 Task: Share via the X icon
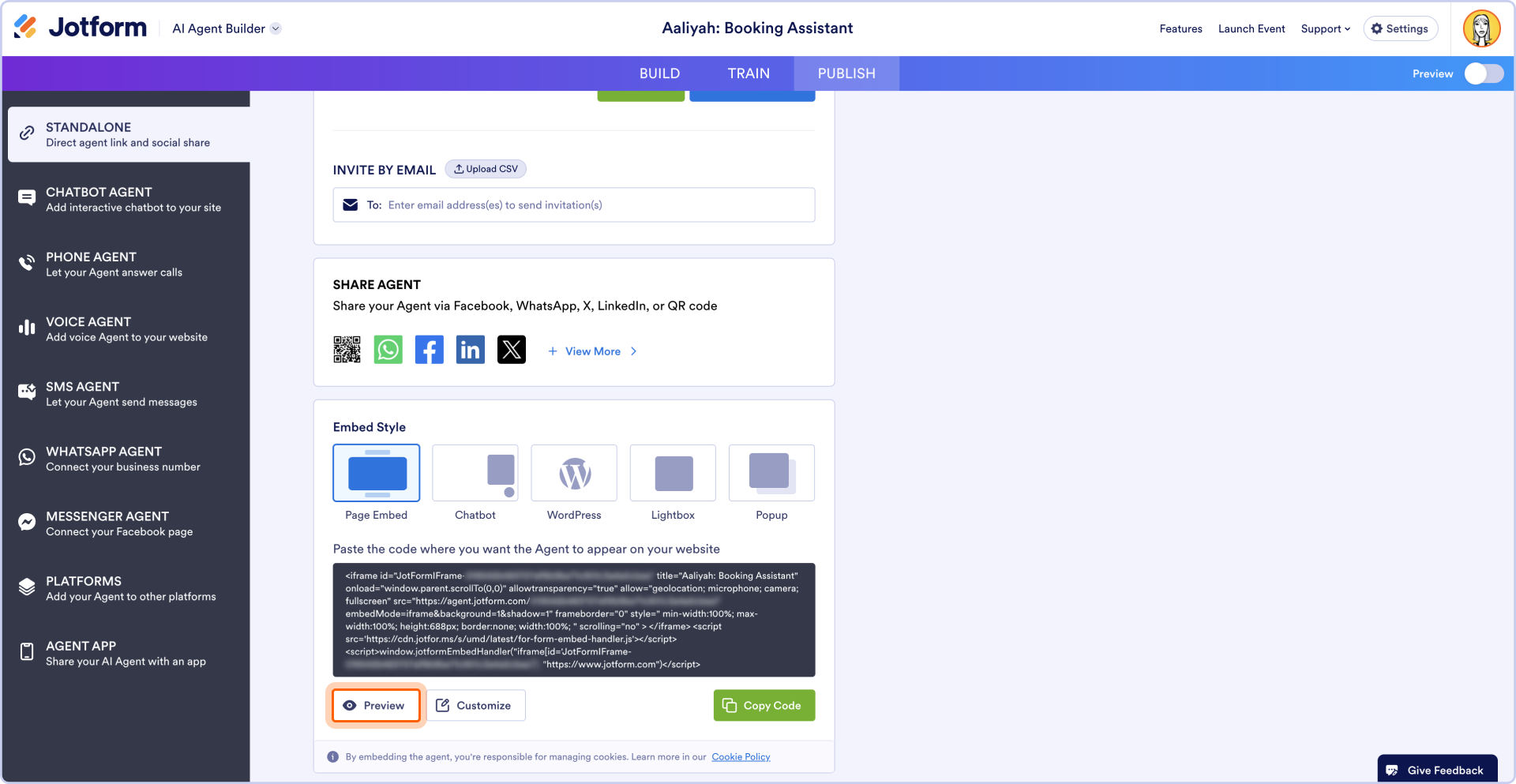[512, 350]
